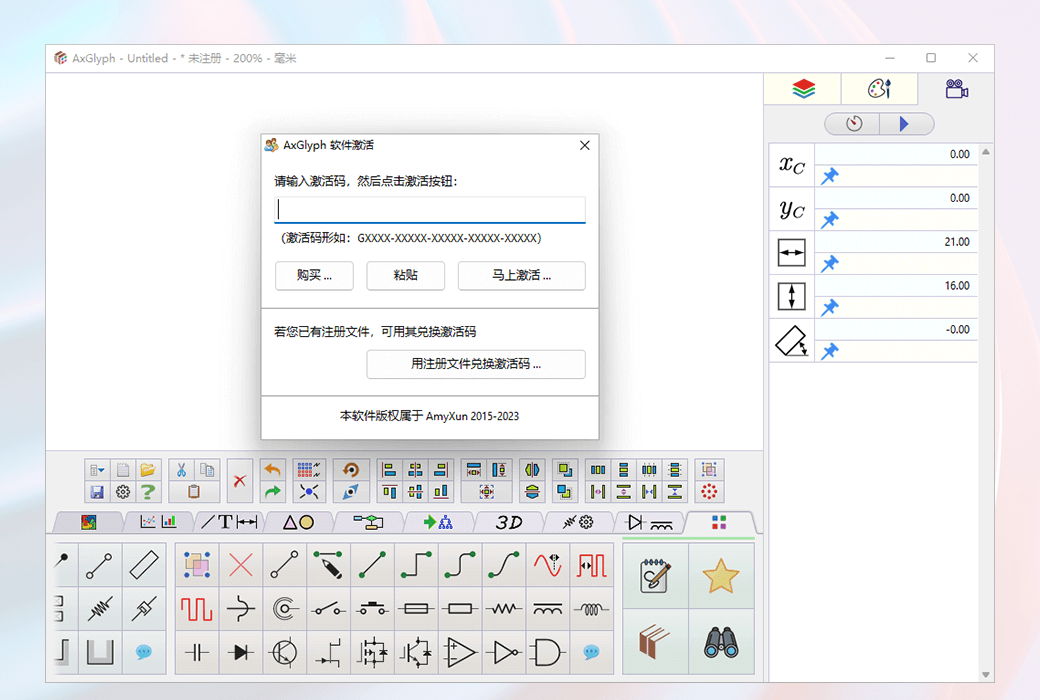Select the capacitor symbol
Image resolution: width=1040 pixels, height=700 pixels.
point(196,653)
